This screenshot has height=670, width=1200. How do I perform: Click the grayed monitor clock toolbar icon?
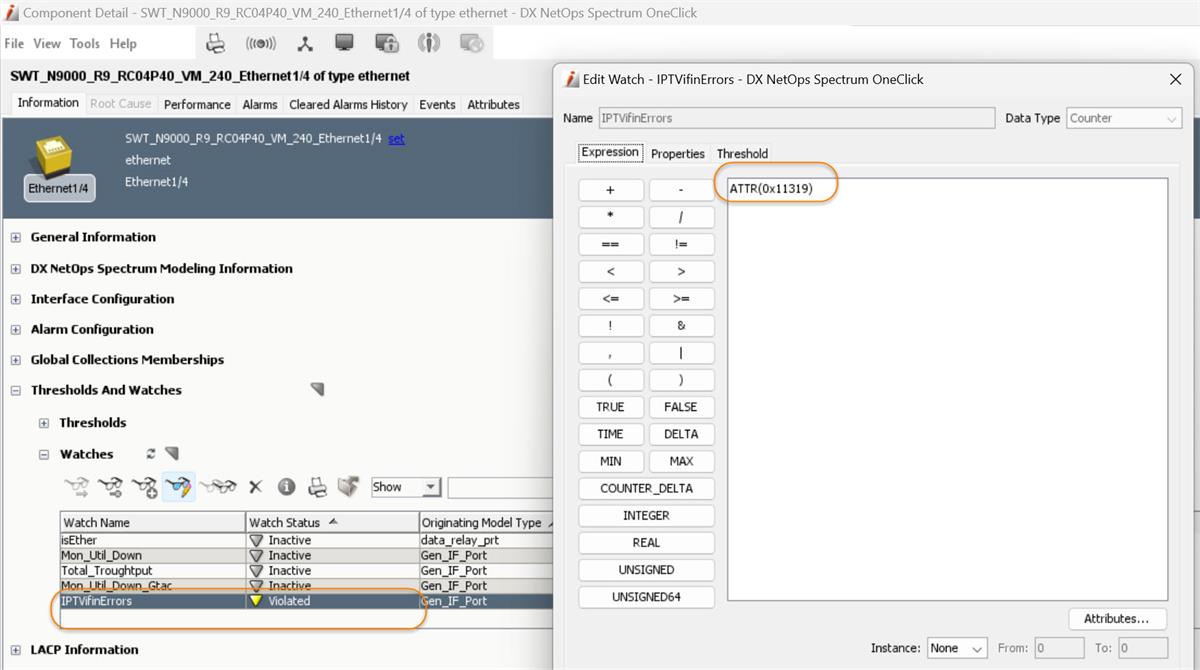pos(471,43)
